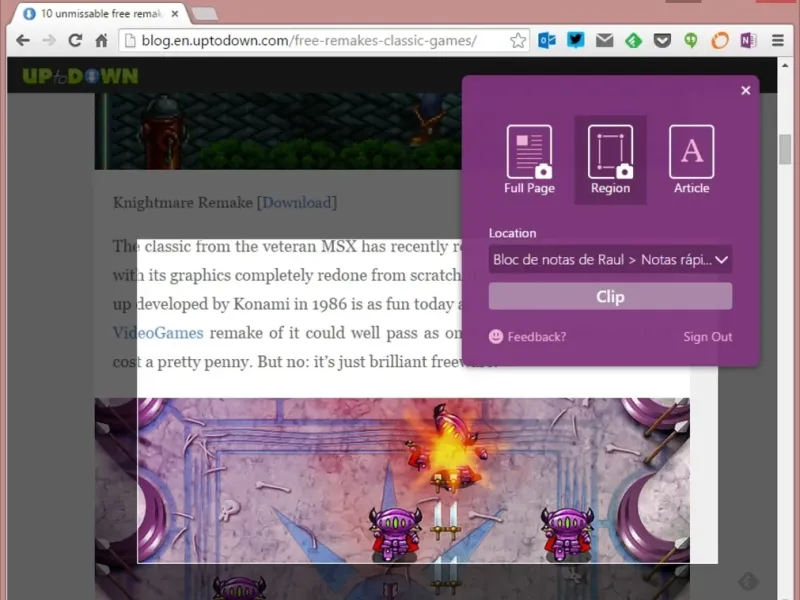Open a new tab with the new-tab button
The width and height of the screenshot is (800, 600).
(205, 14)
